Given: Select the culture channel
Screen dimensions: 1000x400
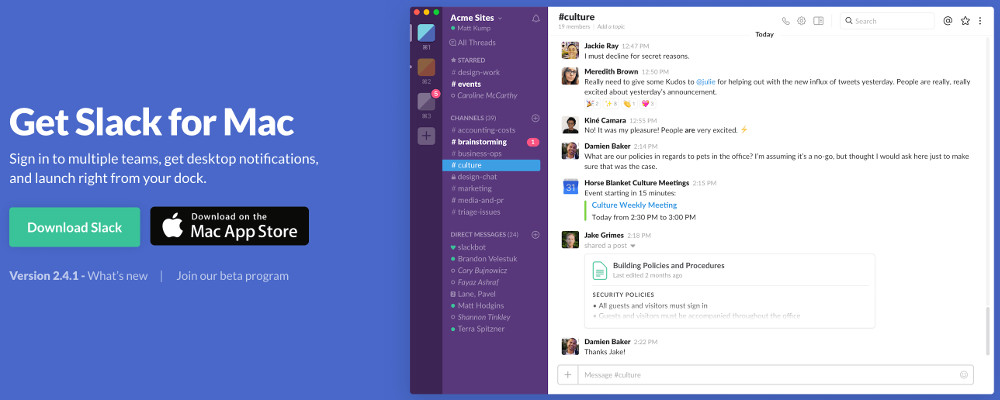Looking at the screenshot, I should pos(491,165).
